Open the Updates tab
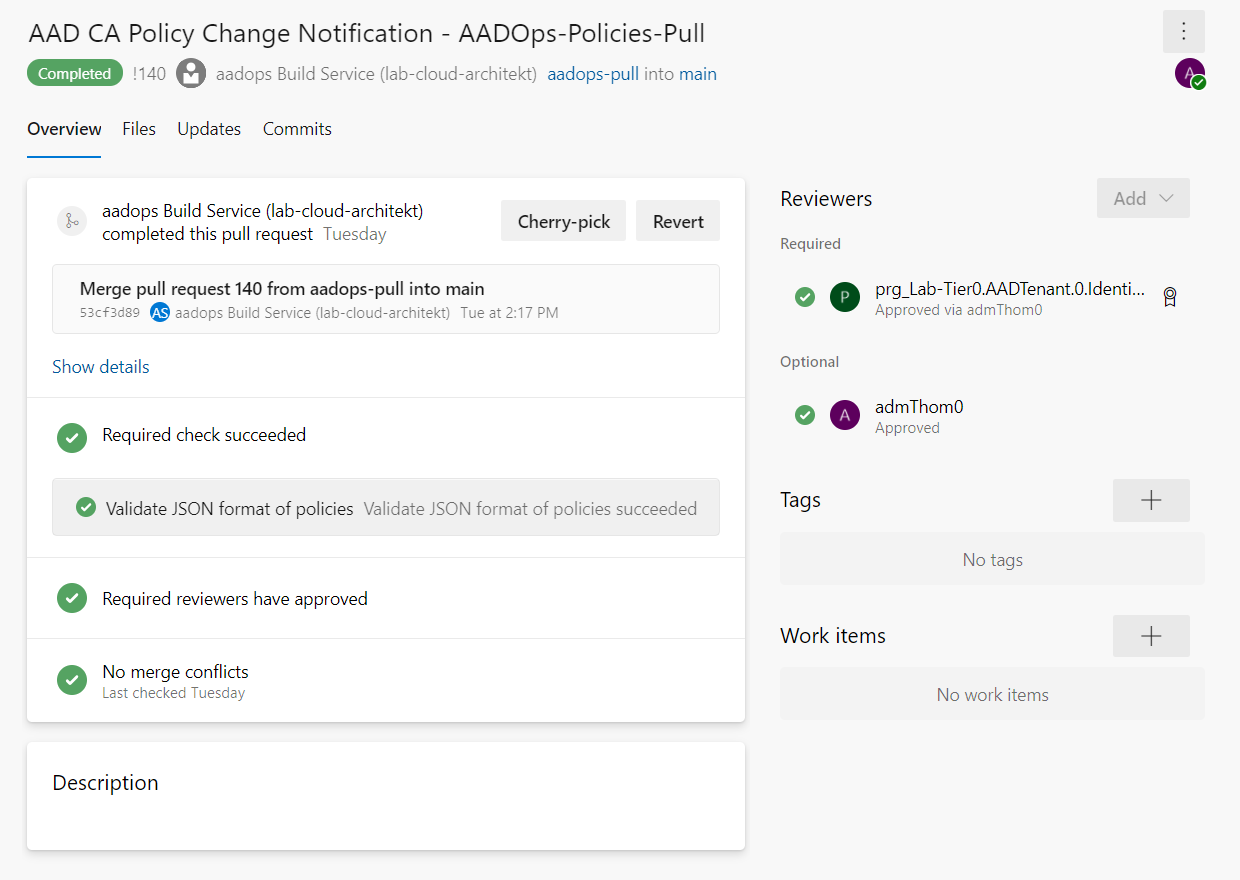 click(209, 129)
